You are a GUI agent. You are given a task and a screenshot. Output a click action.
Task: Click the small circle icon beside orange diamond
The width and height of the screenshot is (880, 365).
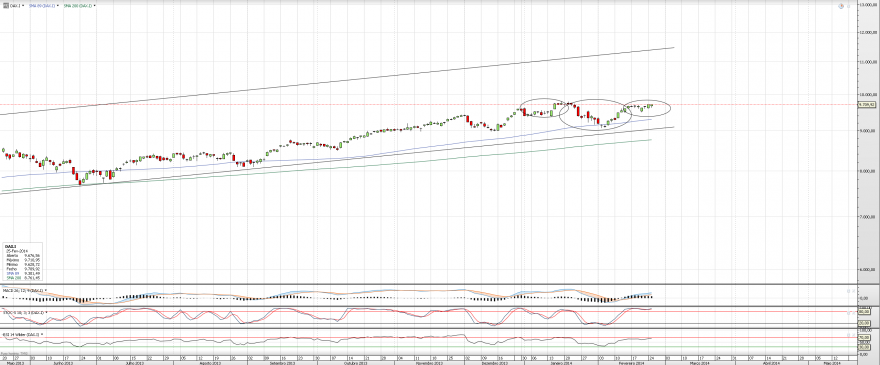click(x=849, y=6)
